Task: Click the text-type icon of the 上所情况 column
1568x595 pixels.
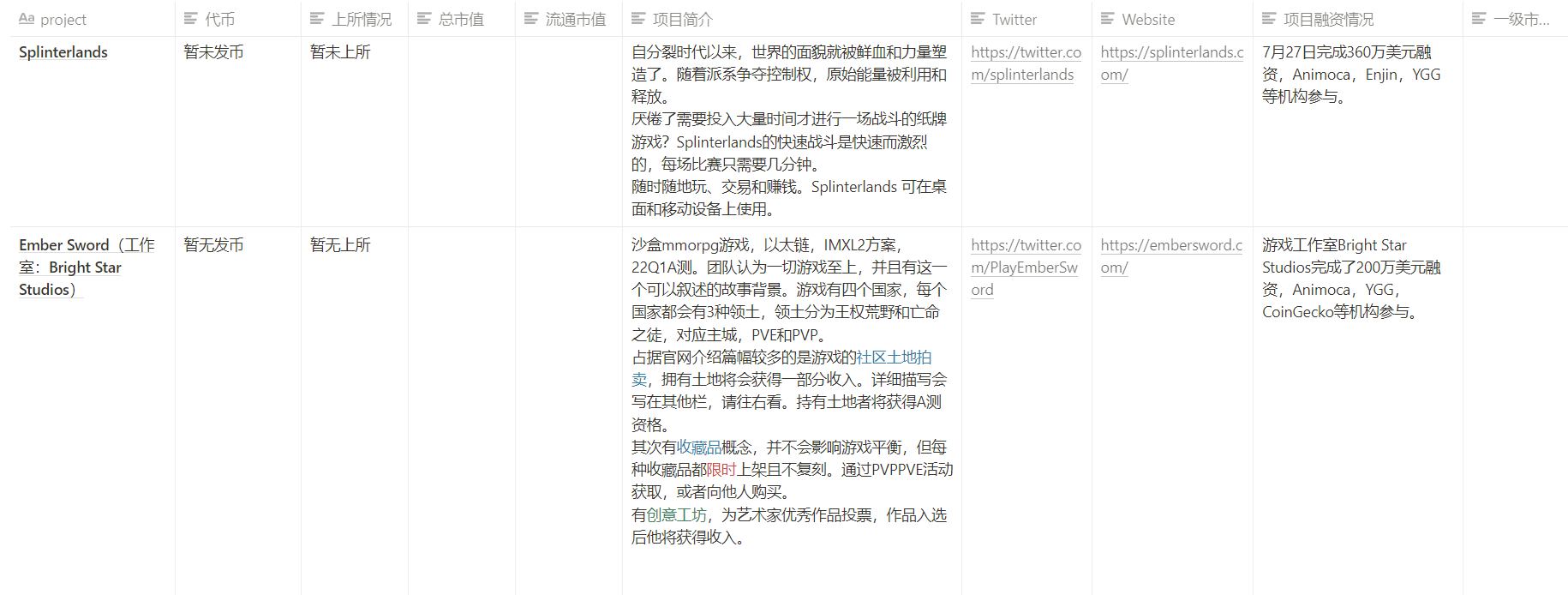Action: [317, 18]
